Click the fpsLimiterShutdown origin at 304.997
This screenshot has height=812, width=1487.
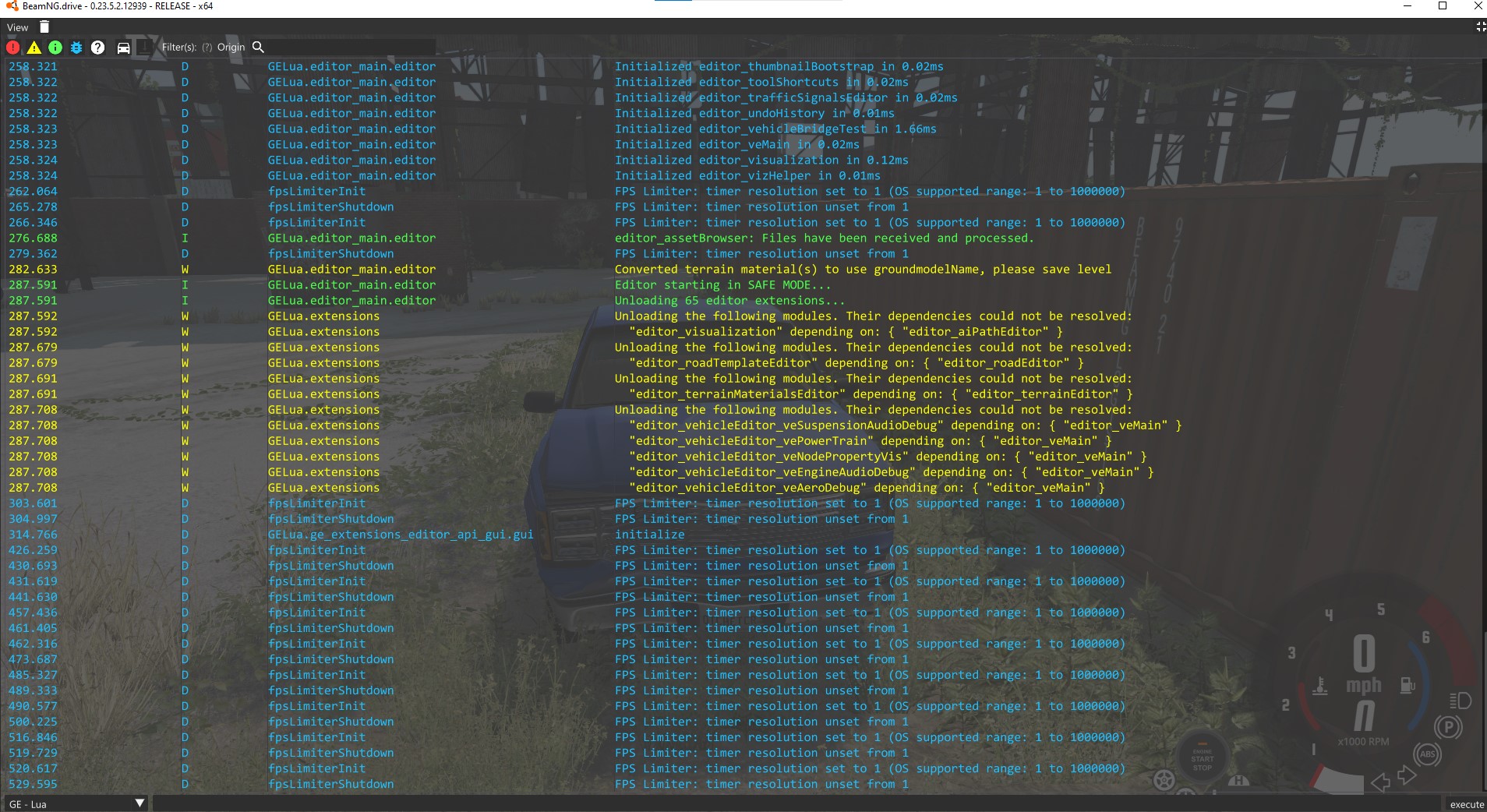(x=330, y=519)
